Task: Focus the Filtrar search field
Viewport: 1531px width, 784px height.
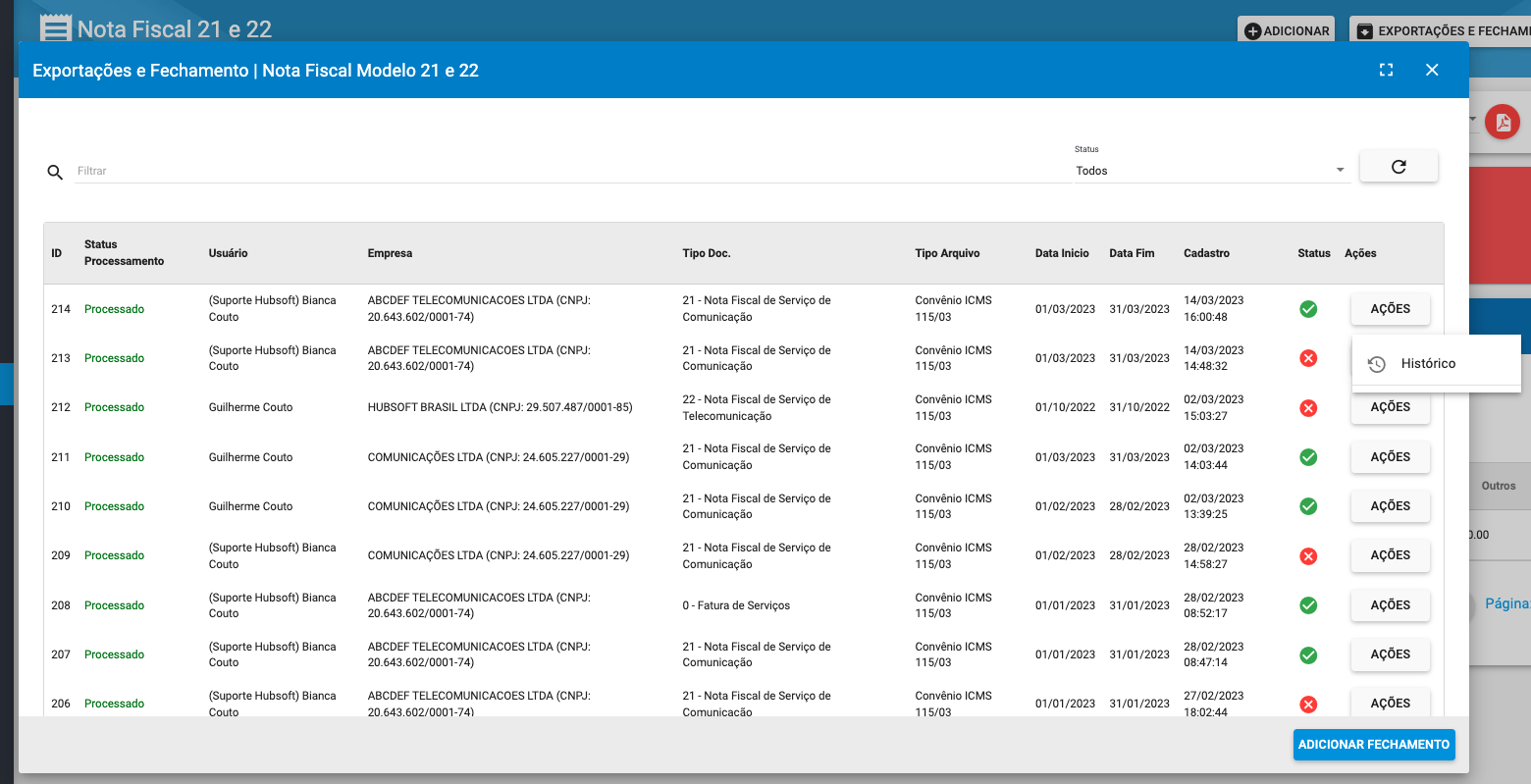Action: (573, 171)
